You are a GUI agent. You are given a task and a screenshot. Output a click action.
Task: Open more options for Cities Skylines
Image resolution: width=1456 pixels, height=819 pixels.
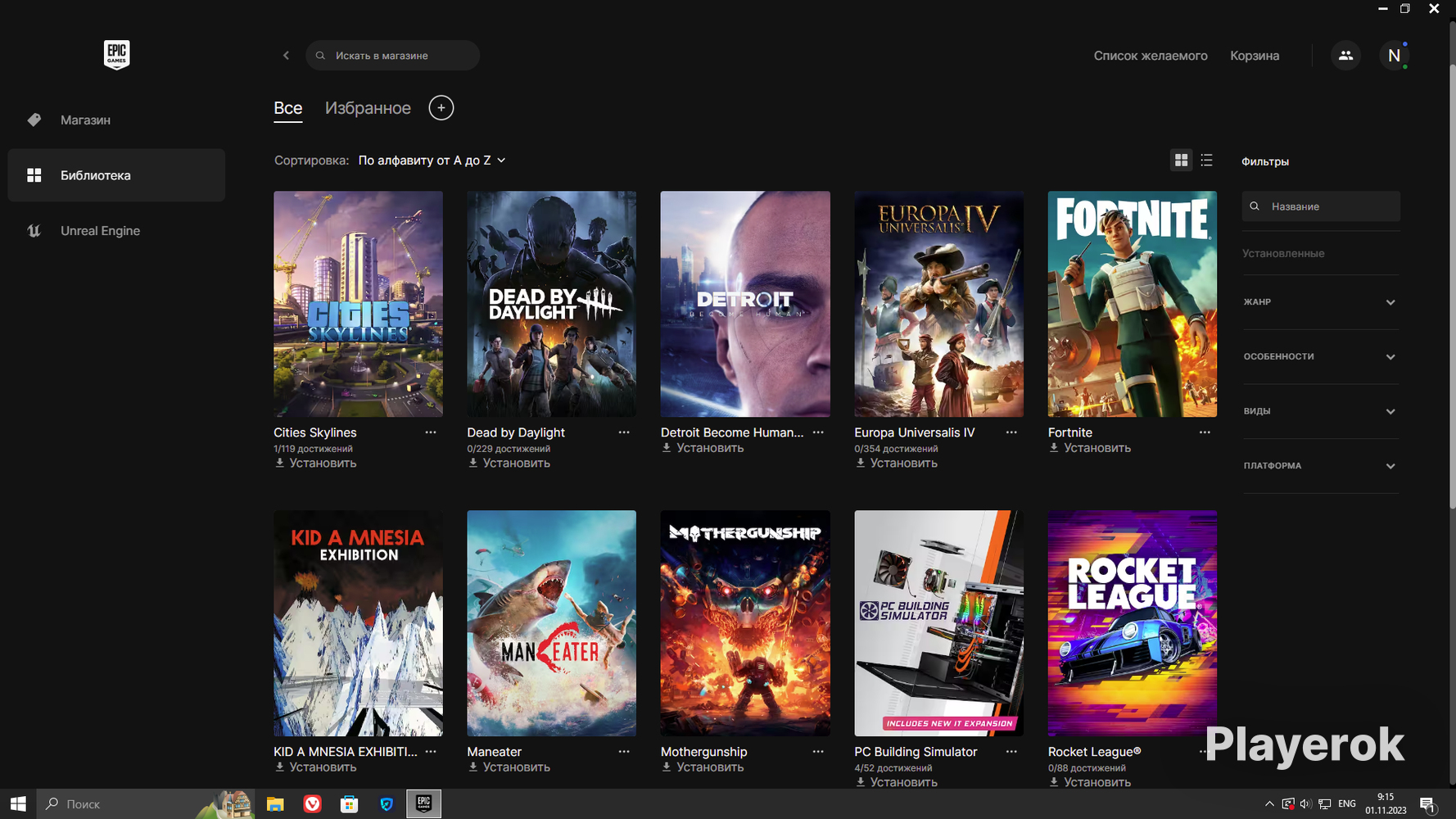431,432
